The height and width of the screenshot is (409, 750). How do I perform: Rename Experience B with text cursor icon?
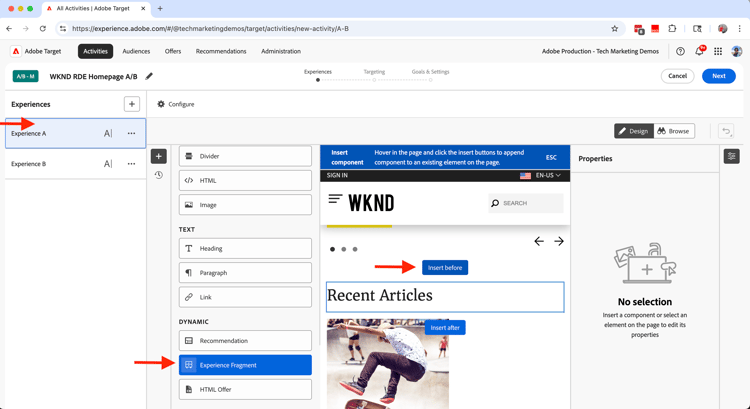pos(108,164)
